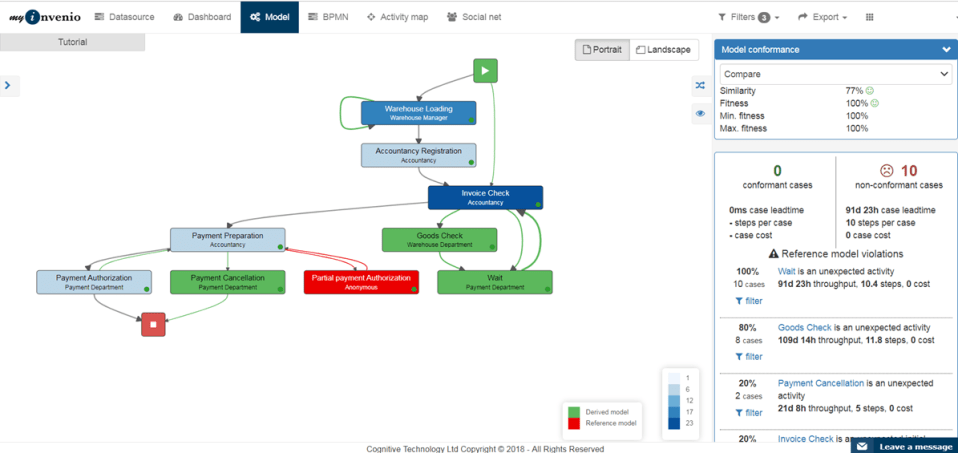The height and width of the screenshot is (453, 958).
Task: Collapse the Model conformance panel
Action: [946, 49]
